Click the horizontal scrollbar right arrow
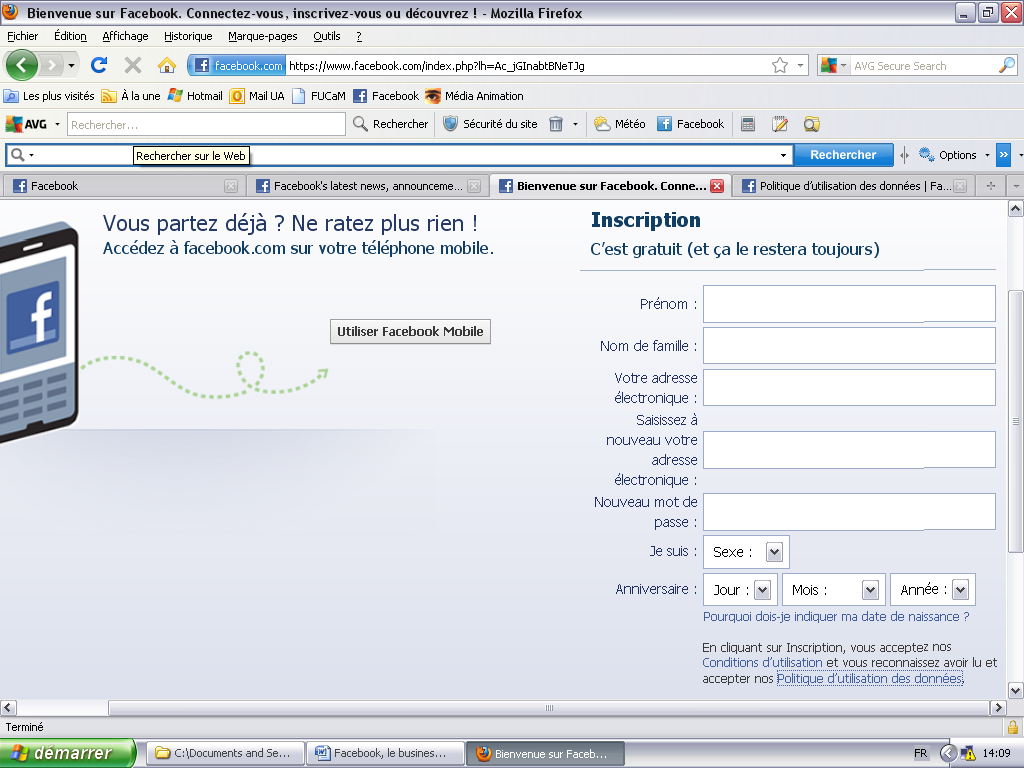 click(998, 707)
